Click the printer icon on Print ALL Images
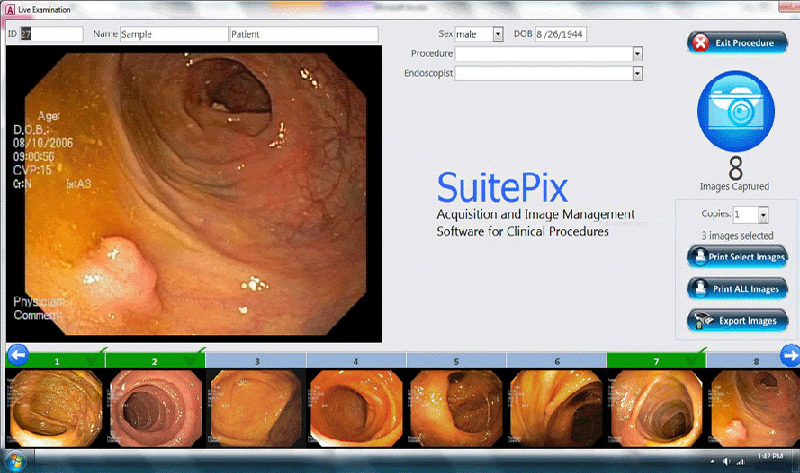This screenshot has width=800, height=473. coord(700,289)
